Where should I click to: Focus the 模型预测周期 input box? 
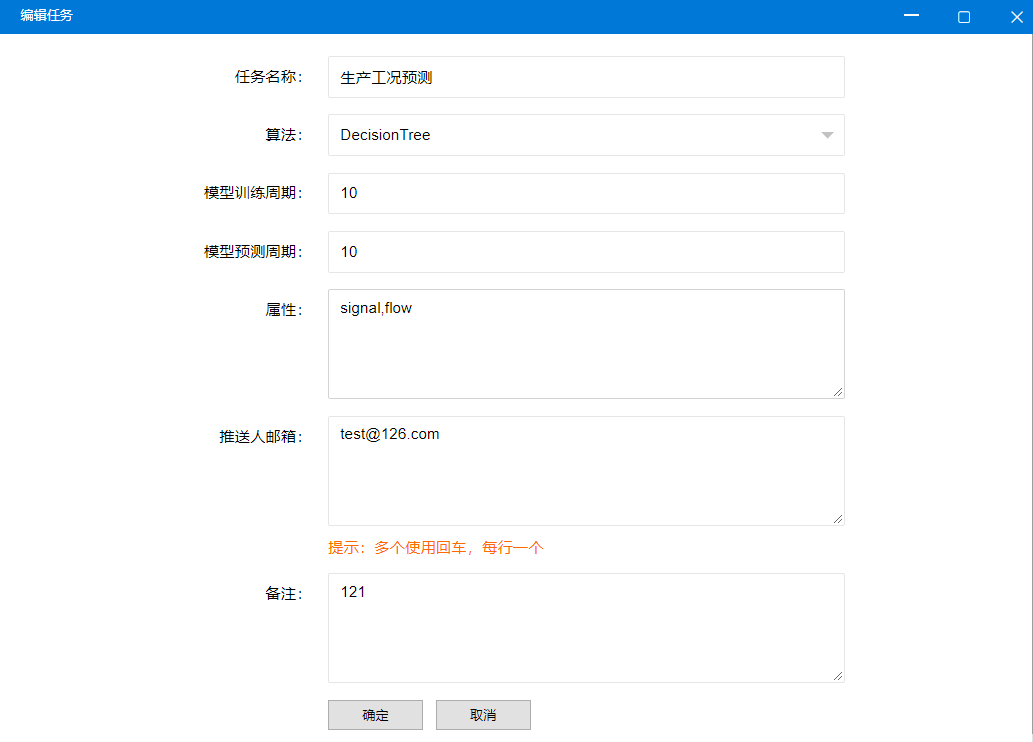click(x=585, y=252)
